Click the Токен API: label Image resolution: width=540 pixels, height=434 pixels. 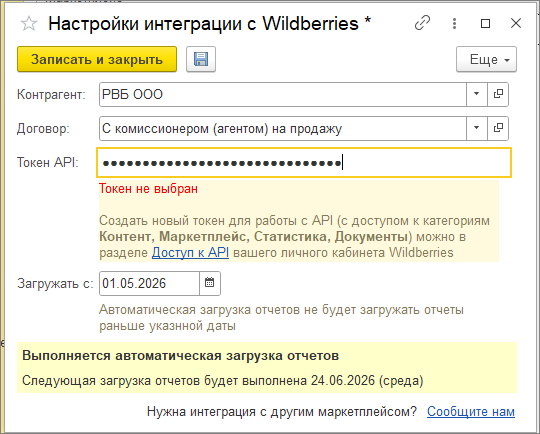click(x=48, y=162)
